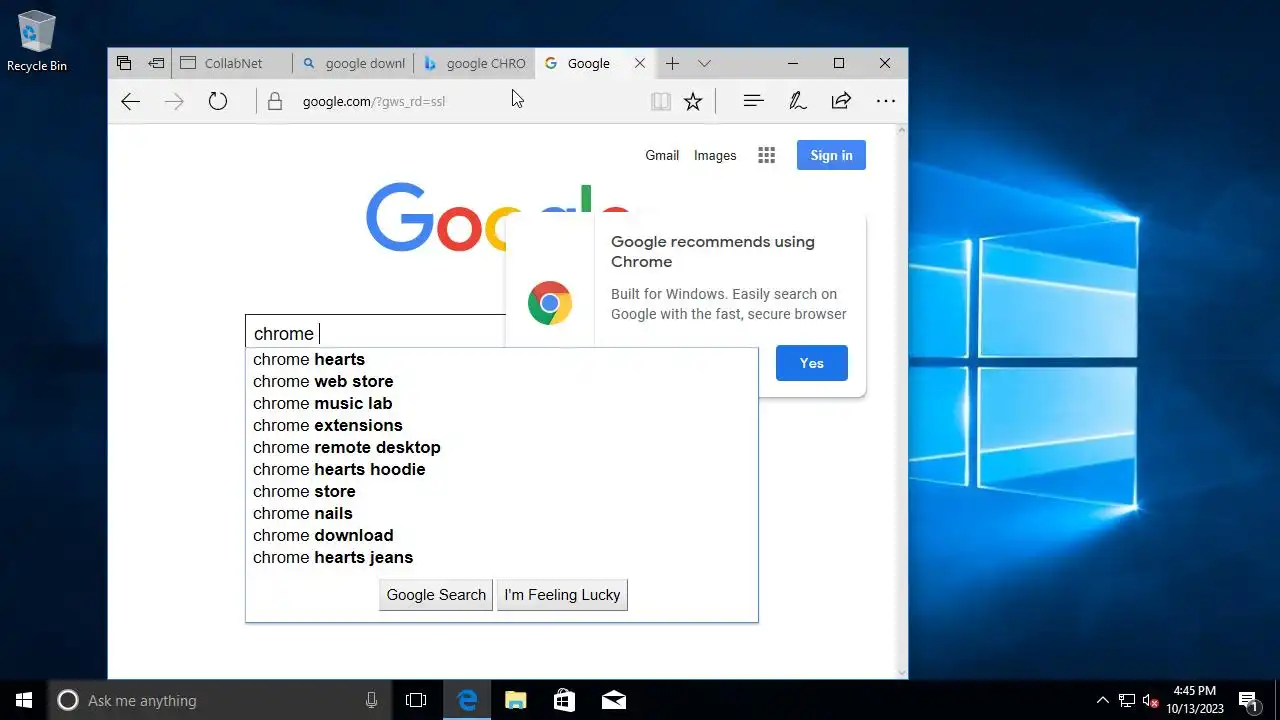
Task: Open the Google apps grid
Action: point(767,155)
